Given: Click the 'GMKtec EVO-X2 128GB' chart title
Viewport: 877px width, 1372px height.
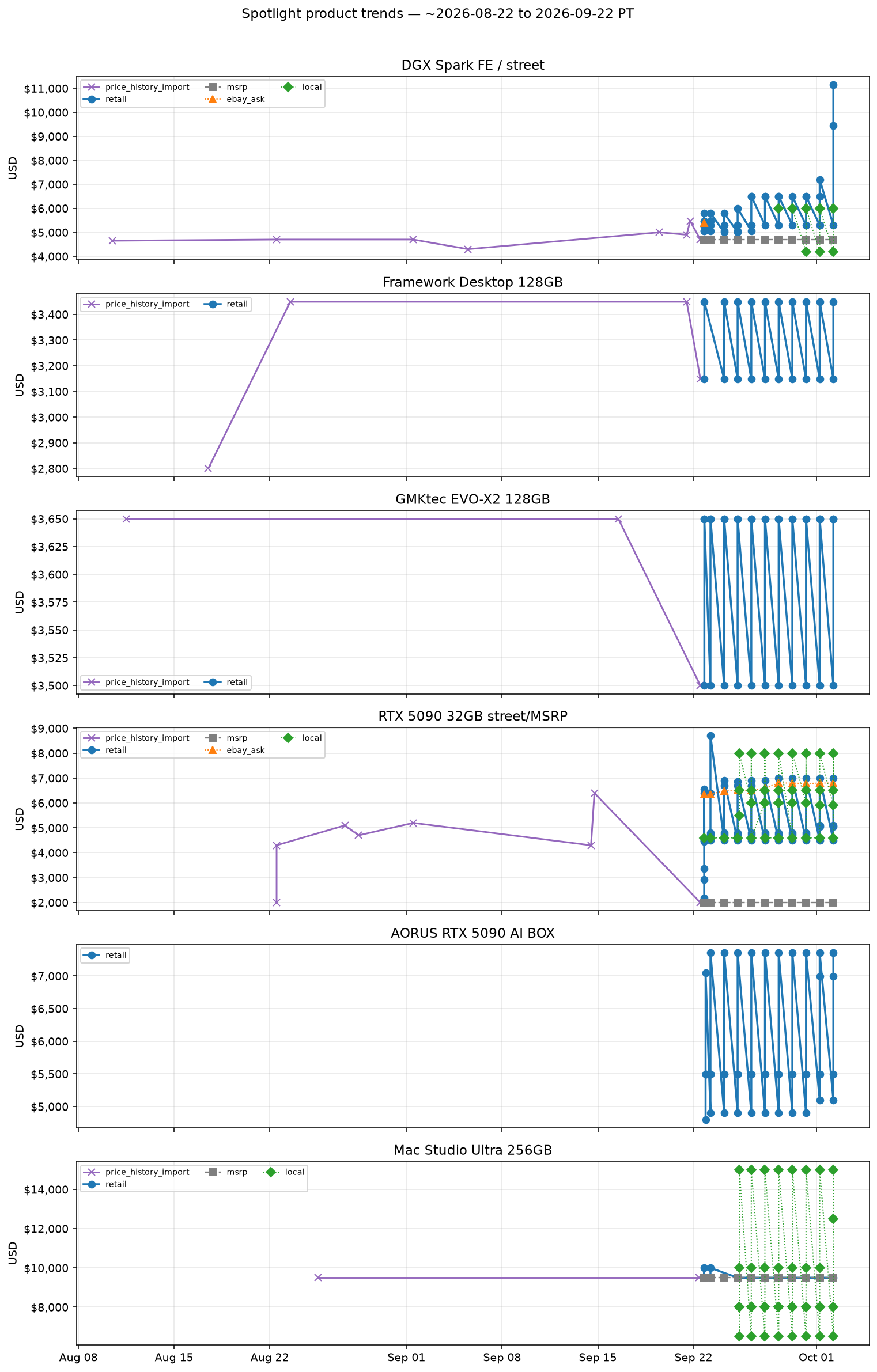Looking at the screenshot, I should 472,499.
